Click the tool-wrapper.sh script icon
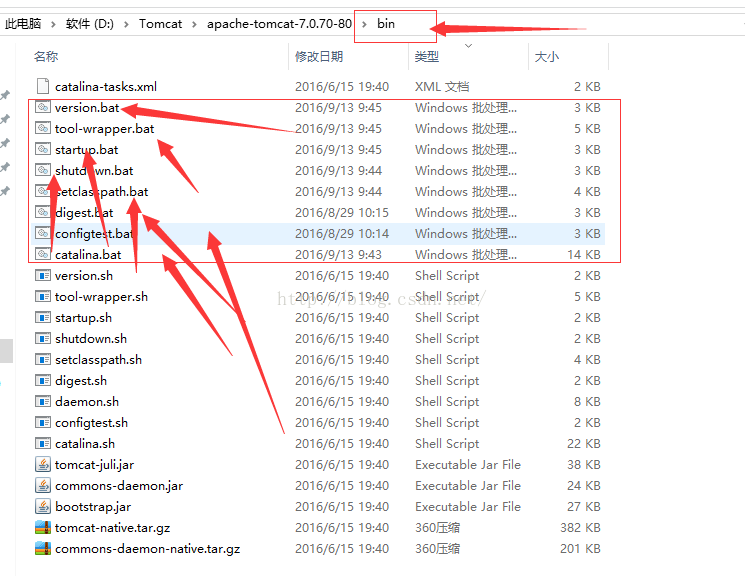The image size is (745, 576). coord(43,297)
